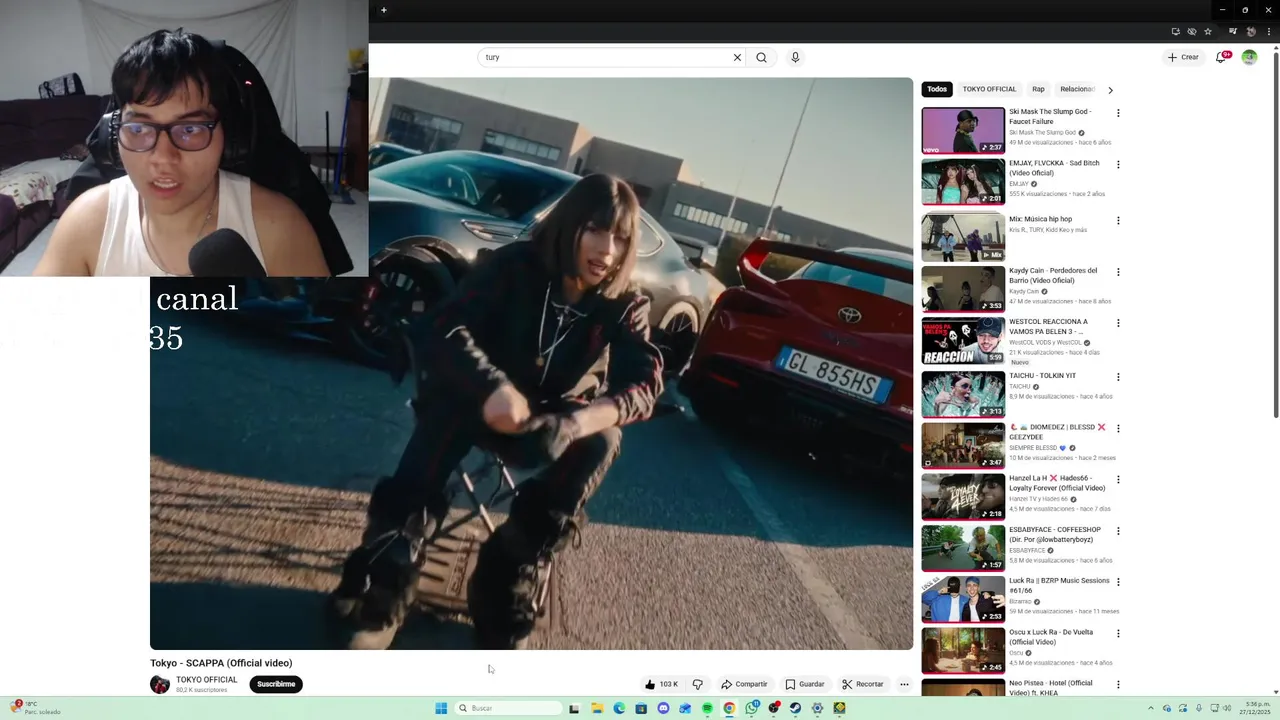Open Mix: Música hip hop thumbnail
This screenshot has height=720, width=1280.
point(963,237)
